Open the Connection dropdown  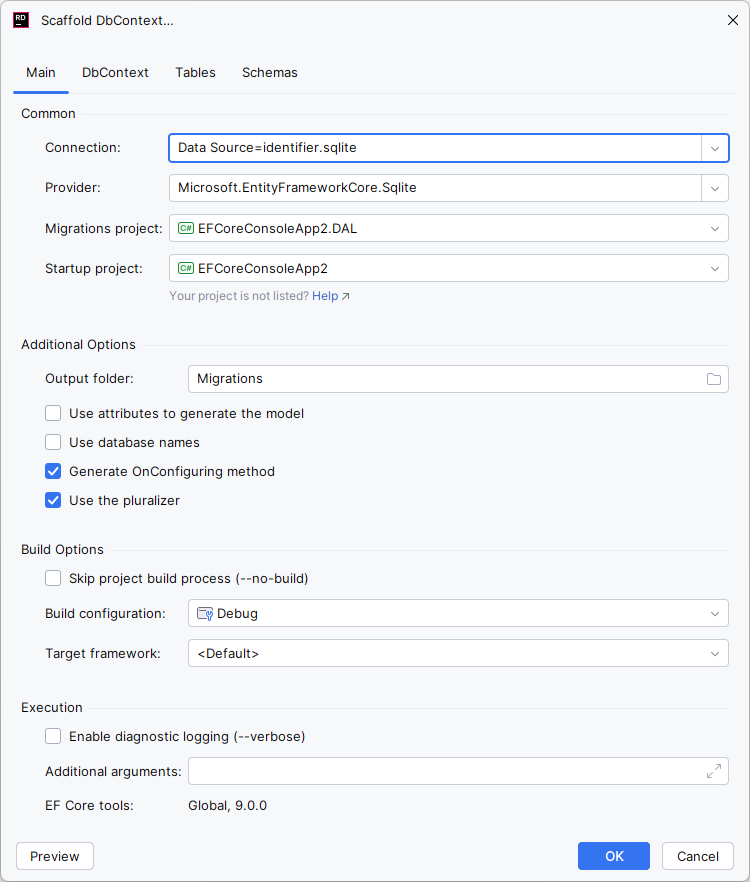click(715, 147)
